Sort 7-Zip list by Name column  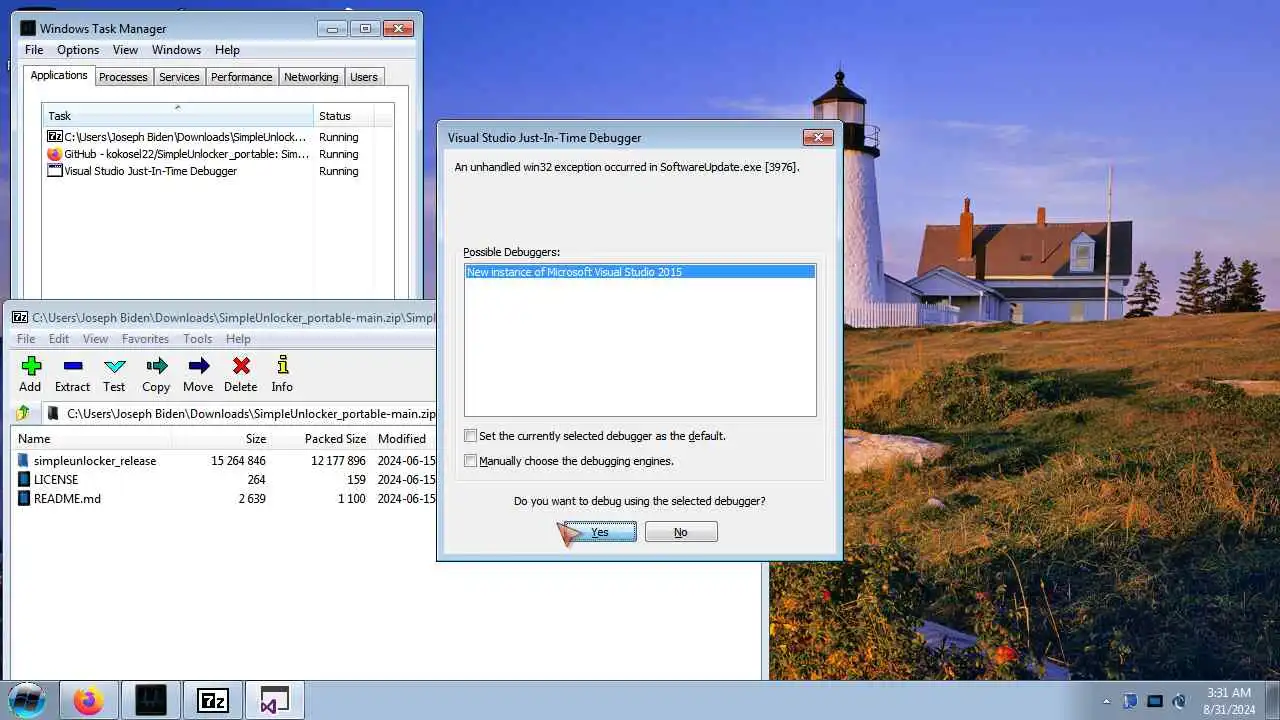(x=92, y=439)
